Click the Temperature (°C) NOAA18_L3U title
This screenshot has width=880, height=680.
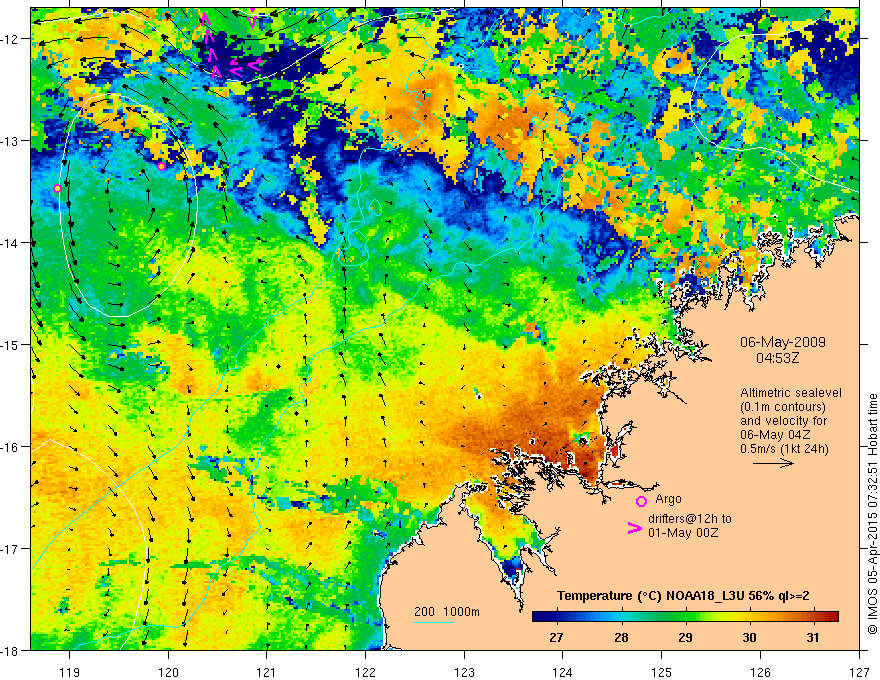click(683, 596)
